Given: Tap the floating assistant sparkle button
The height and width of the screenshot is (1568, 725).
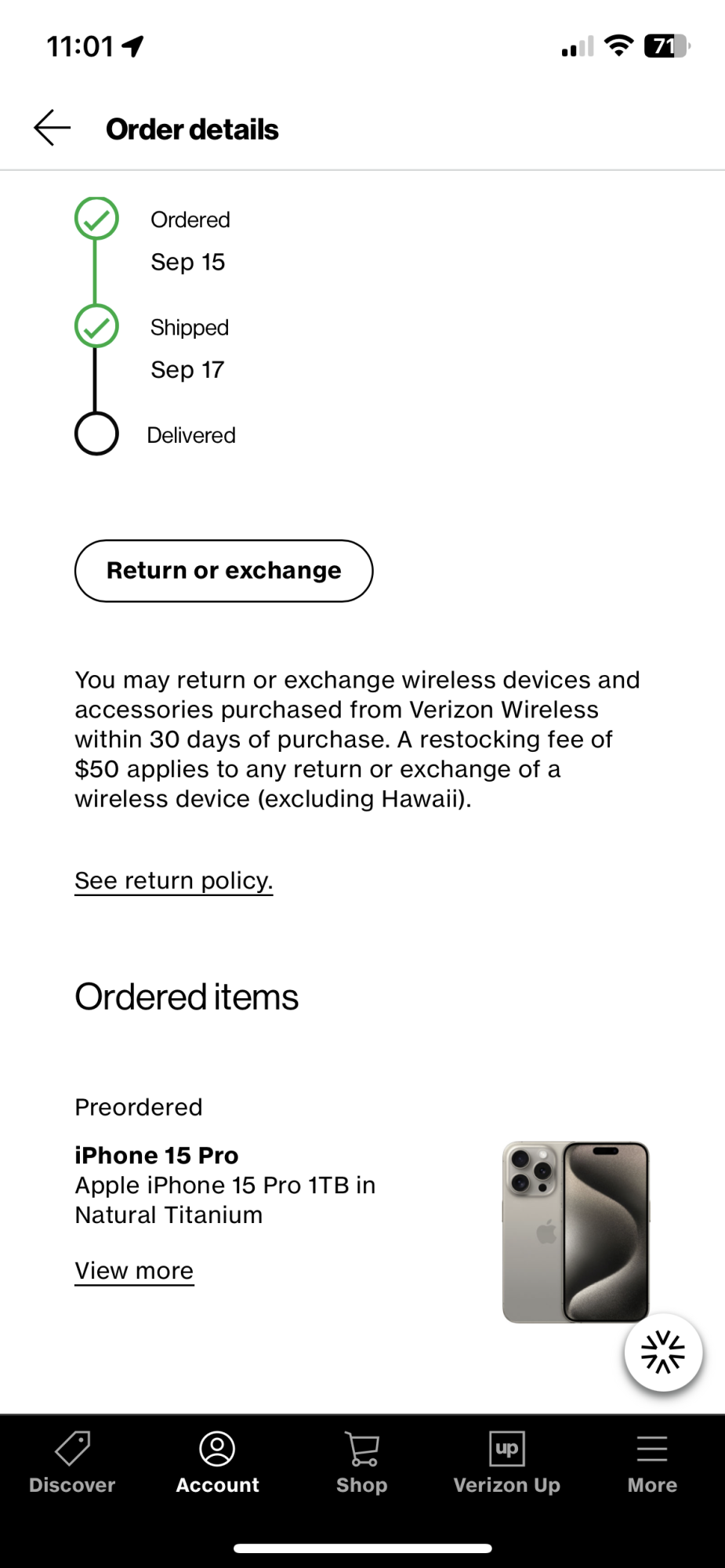Looking at the screenshot, I should [x=663, y=1352].
